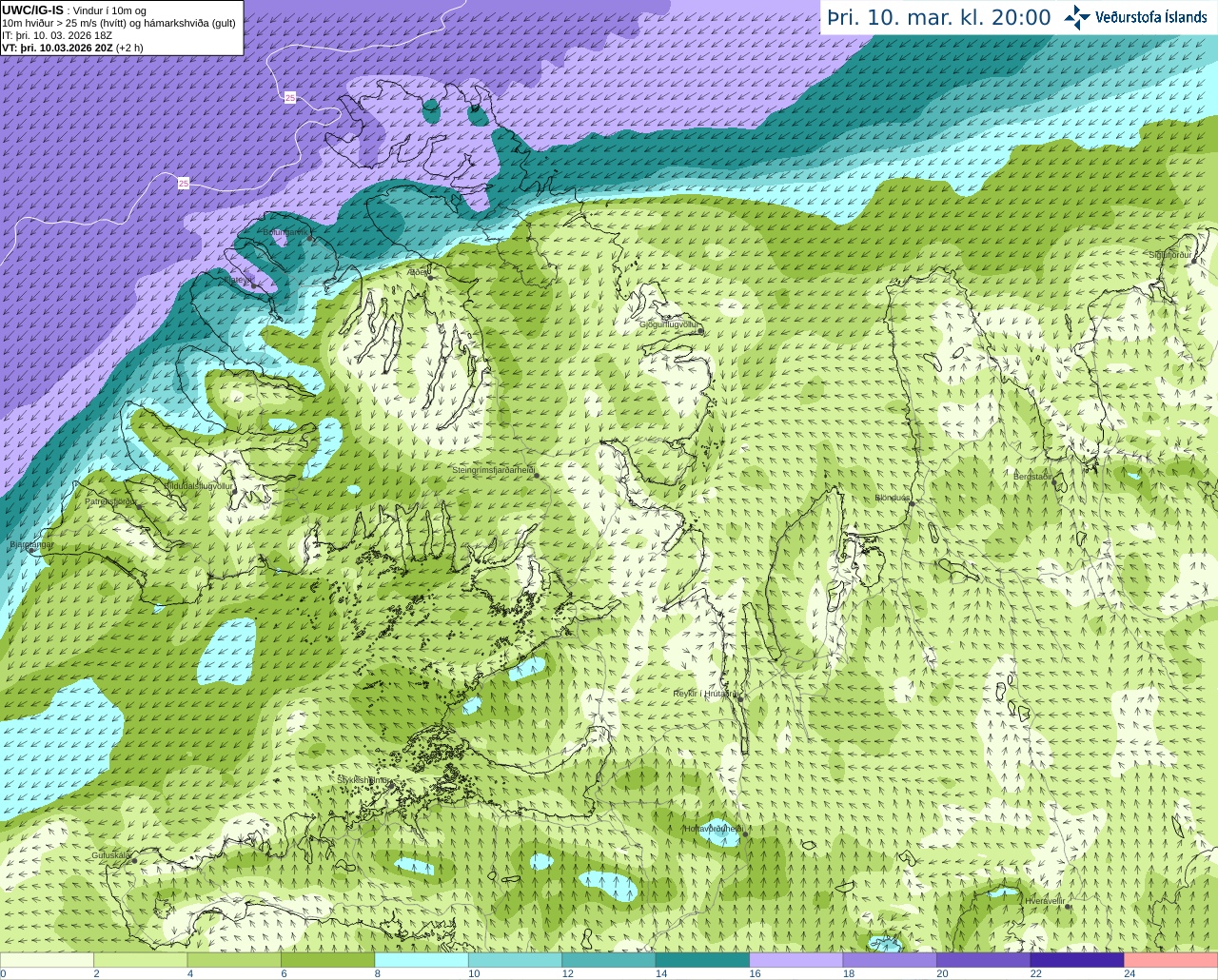
Task: Pick the 20–22 m/s purple legend swatch
Action: point(984,960)
